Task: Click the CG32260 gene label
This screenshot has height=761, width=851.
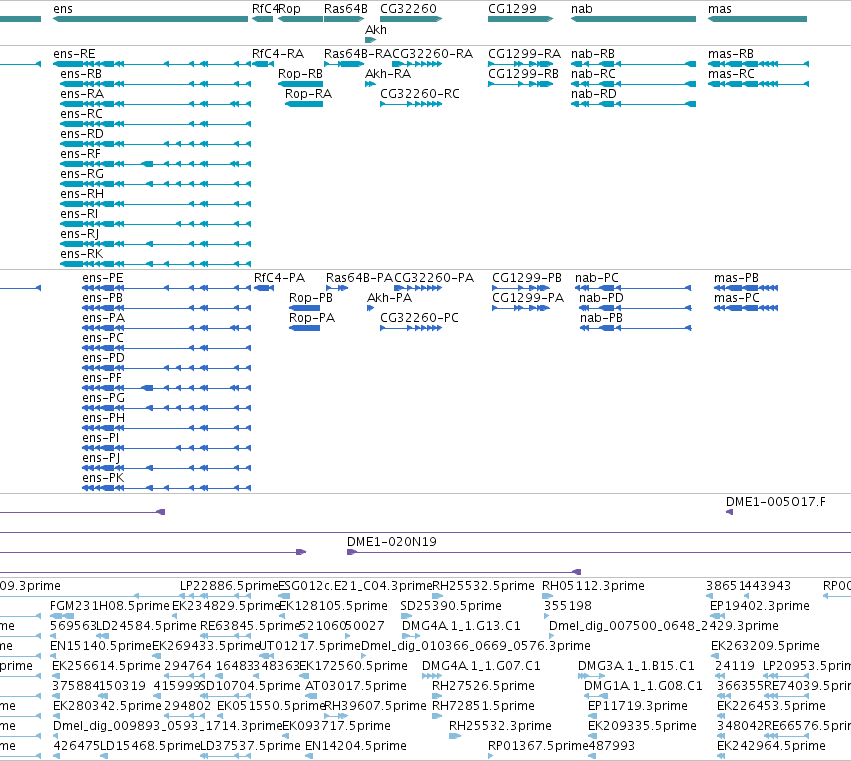Action: pyautogui.click(x=408, y=9)
